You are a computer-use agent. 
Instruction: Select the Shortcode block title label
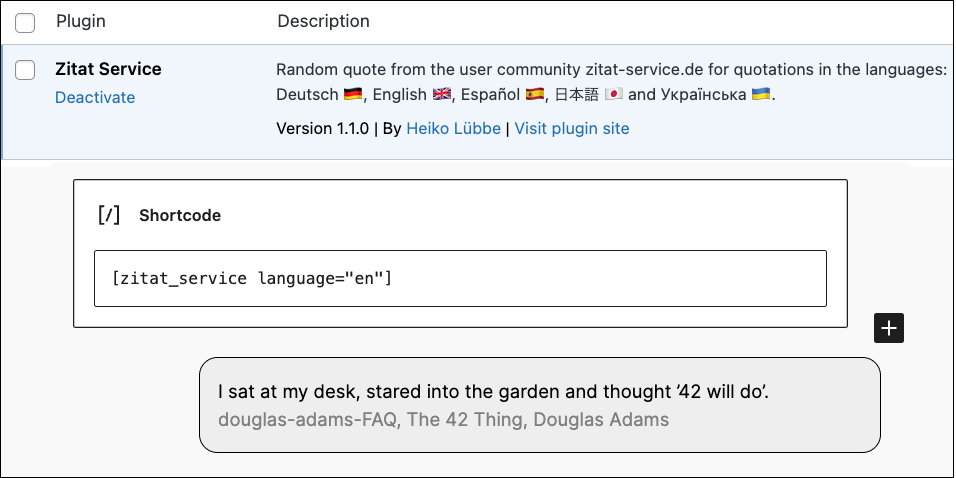(180, 215)
